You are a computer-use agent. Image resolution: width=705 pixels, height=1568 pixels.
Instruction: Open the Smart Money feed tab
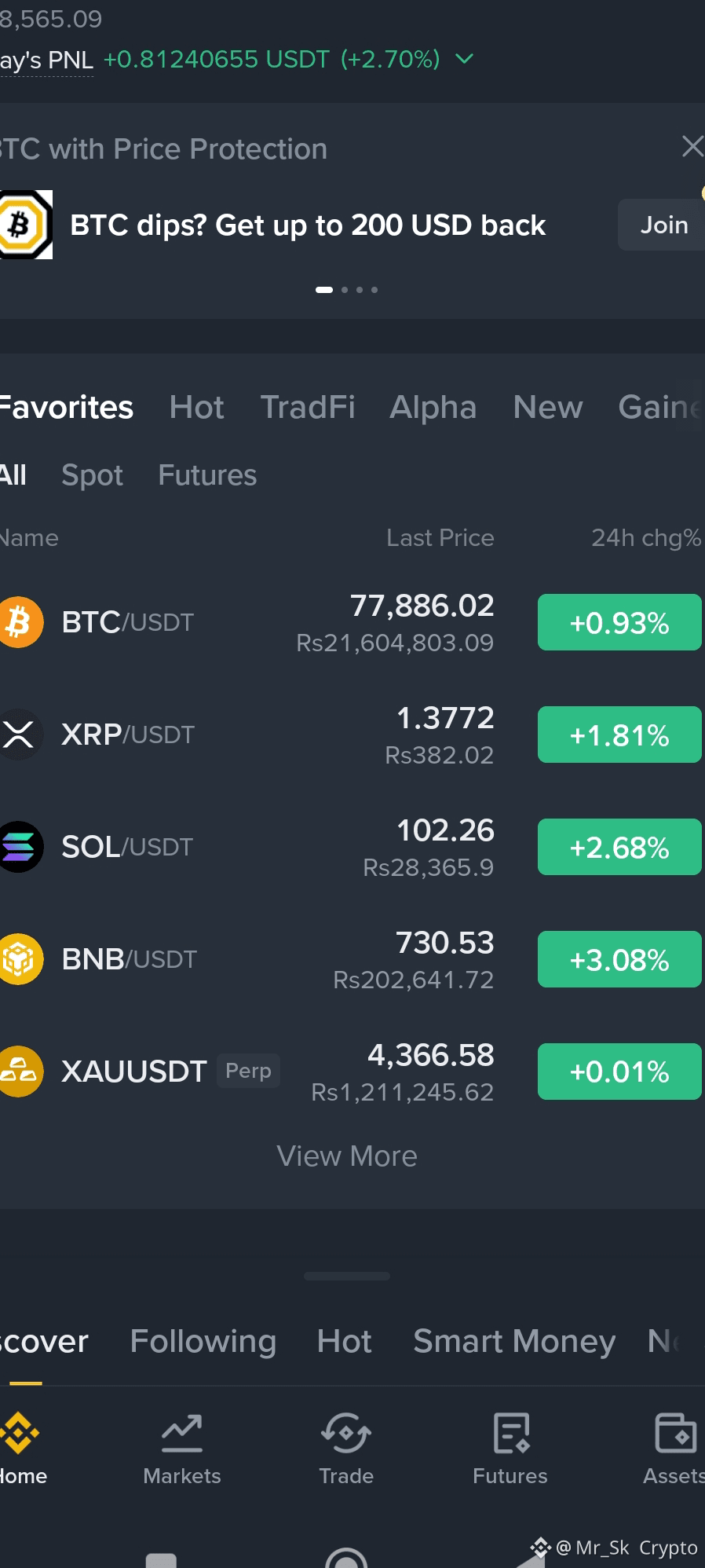[x=514, y=1341]
